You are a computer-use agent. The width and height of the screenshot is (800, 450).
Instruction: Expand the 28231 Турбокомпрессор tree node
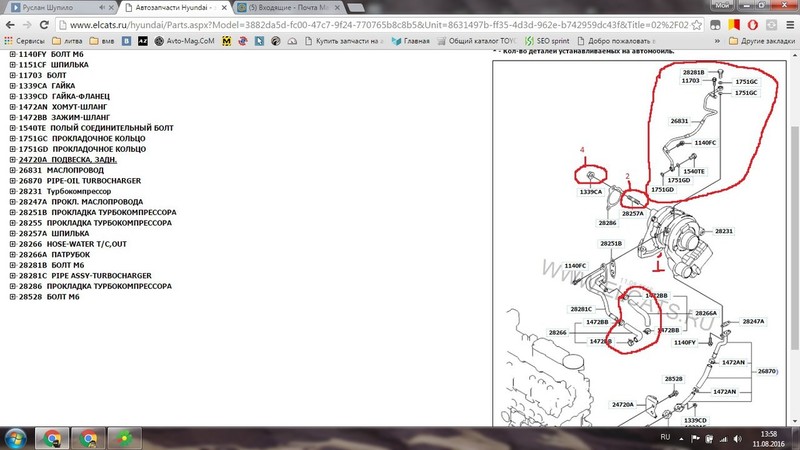coord(13,192)
